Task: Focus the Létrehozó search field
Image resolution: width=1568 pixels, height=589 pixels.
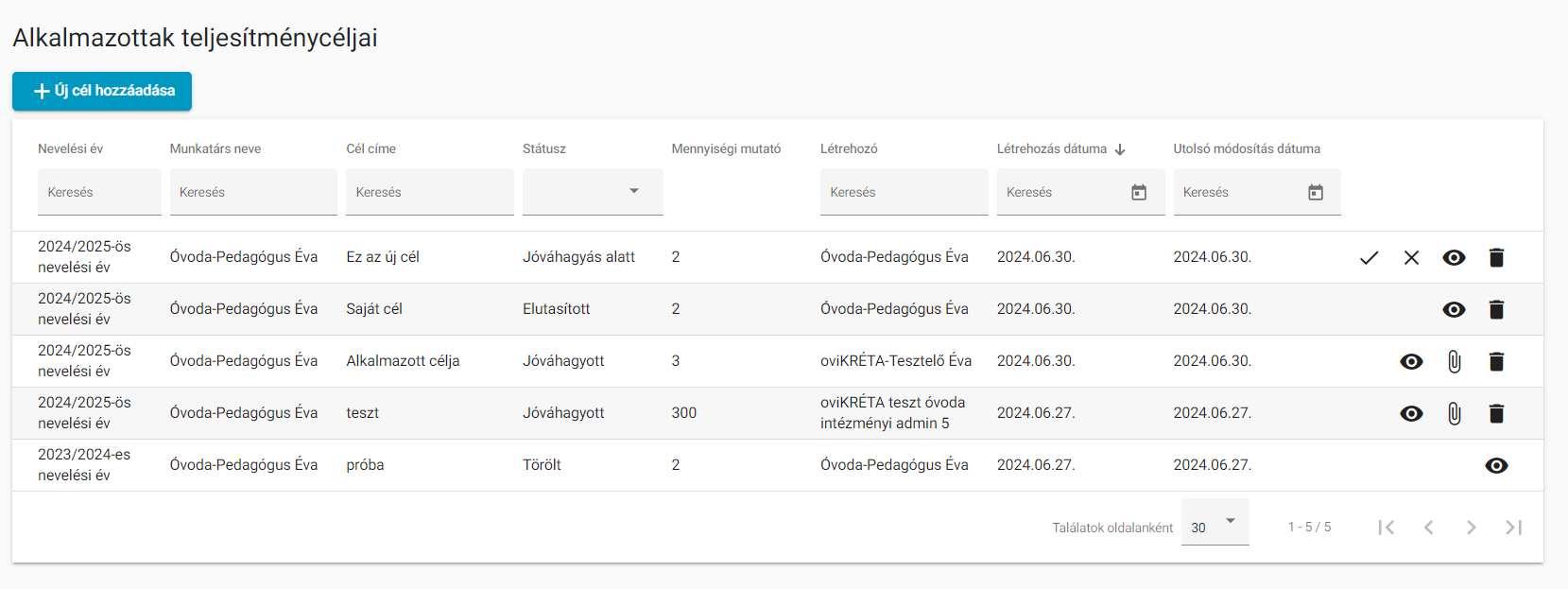Action: (x=905, y=192)
